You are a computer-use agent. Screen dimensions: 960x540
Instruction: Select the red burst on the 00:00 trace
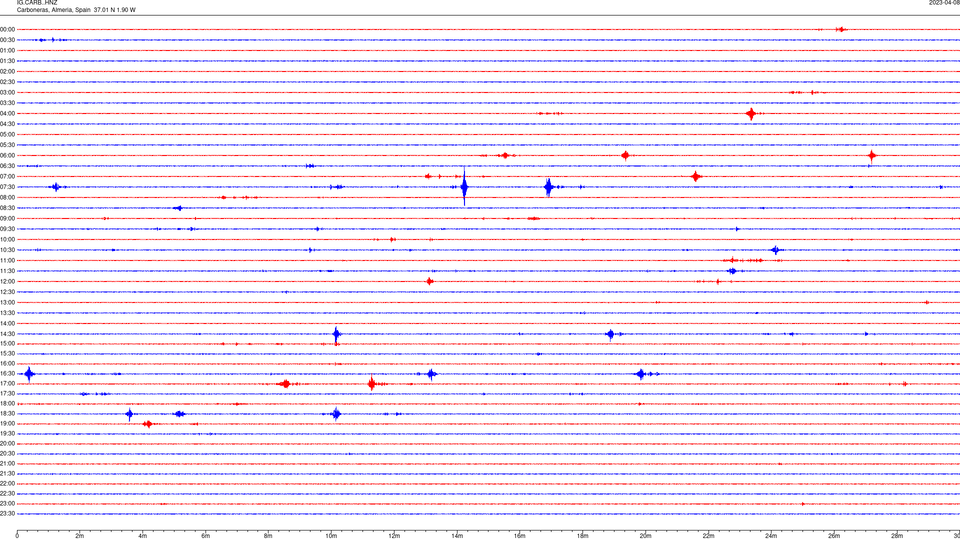point(841,29)
